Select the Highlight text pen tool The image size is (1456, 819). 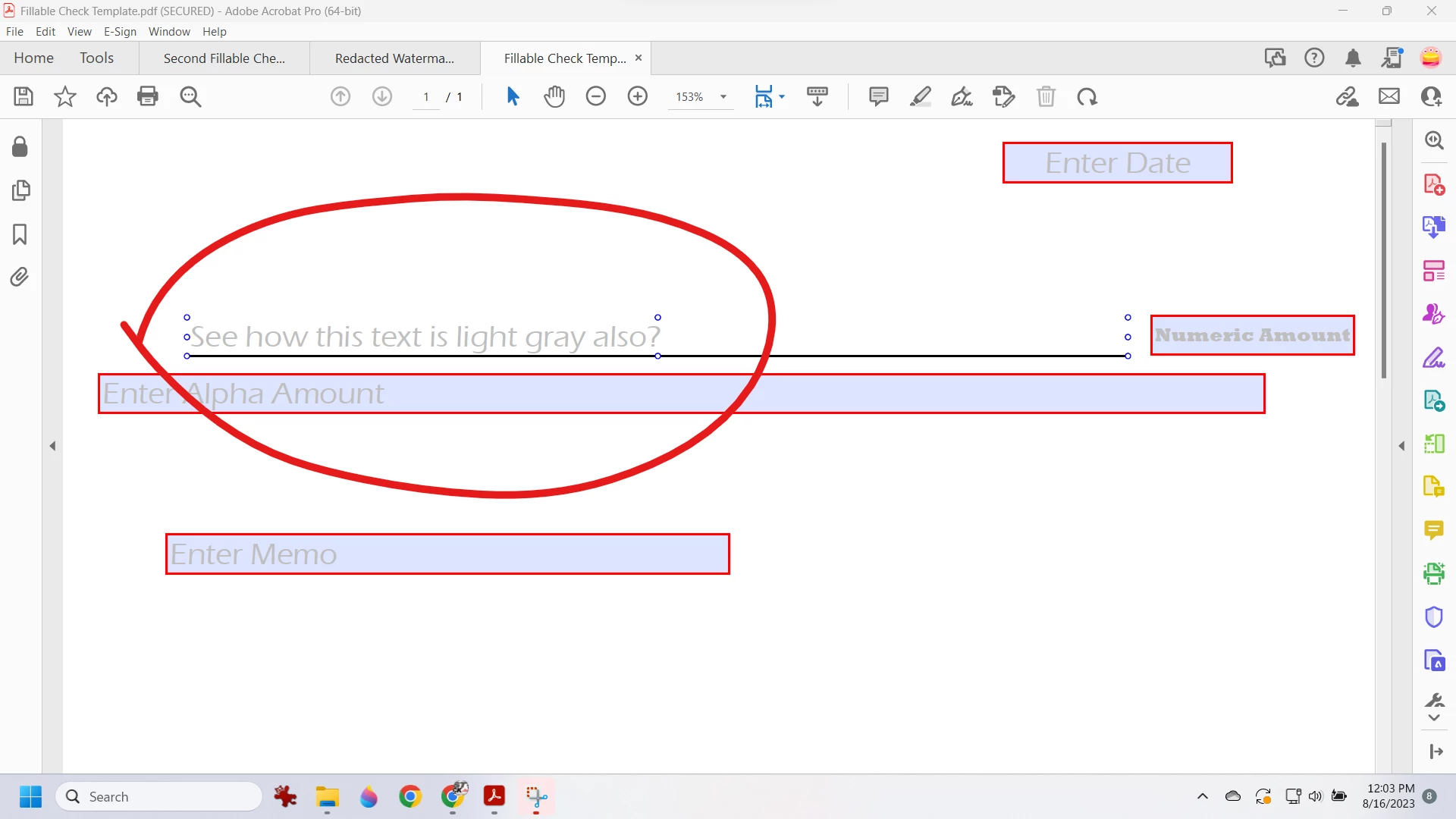920,96
